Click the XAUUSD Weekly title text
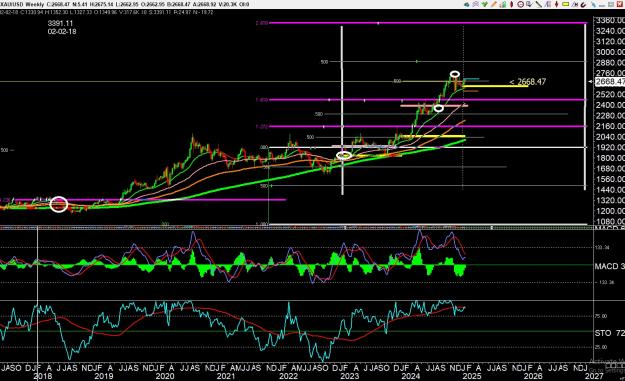 pos(22,4)
